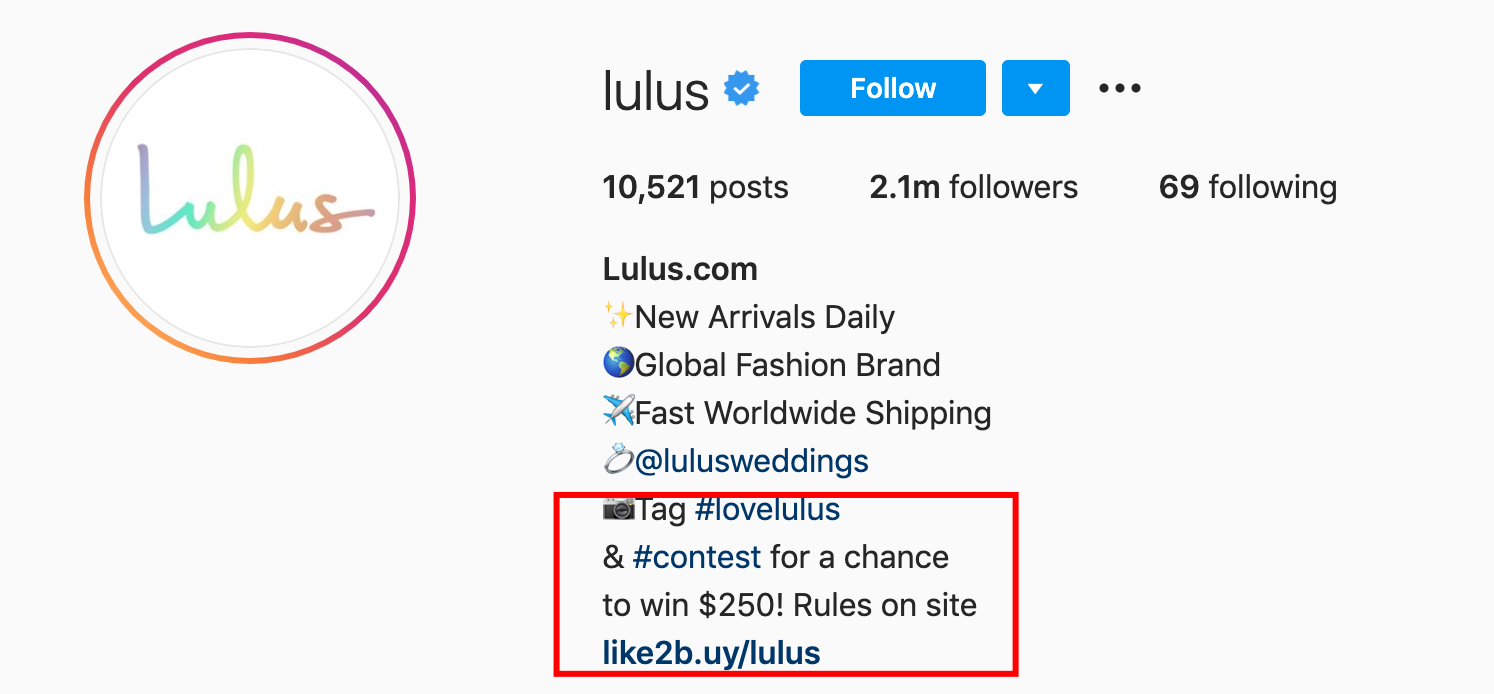The image size is (1494, 694).
Task: Click the ring emoji before @lulusweddings
Action: (x=618, y=461)
